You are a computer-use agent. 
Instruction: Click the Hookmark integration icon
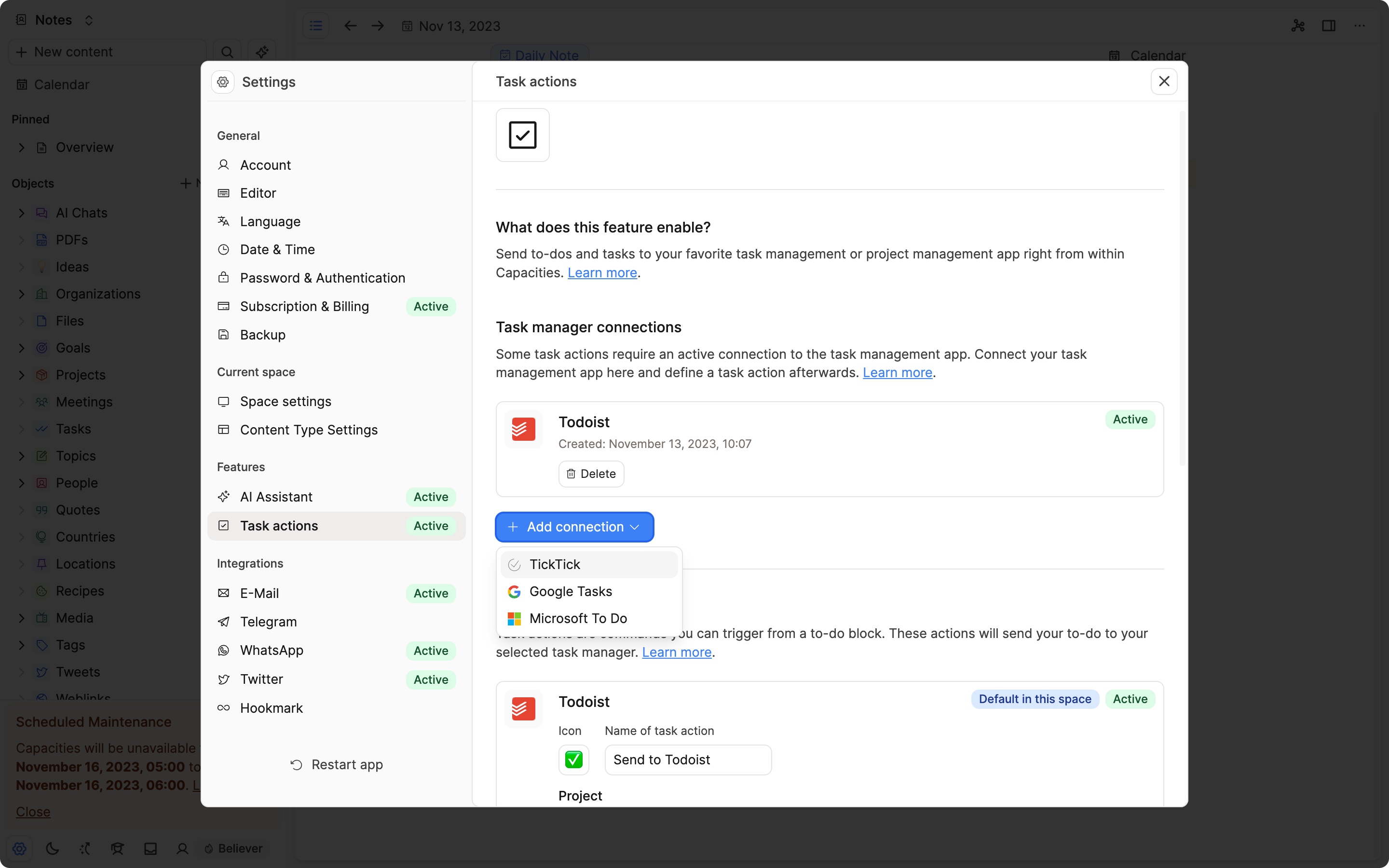click(x=223, y=708)
